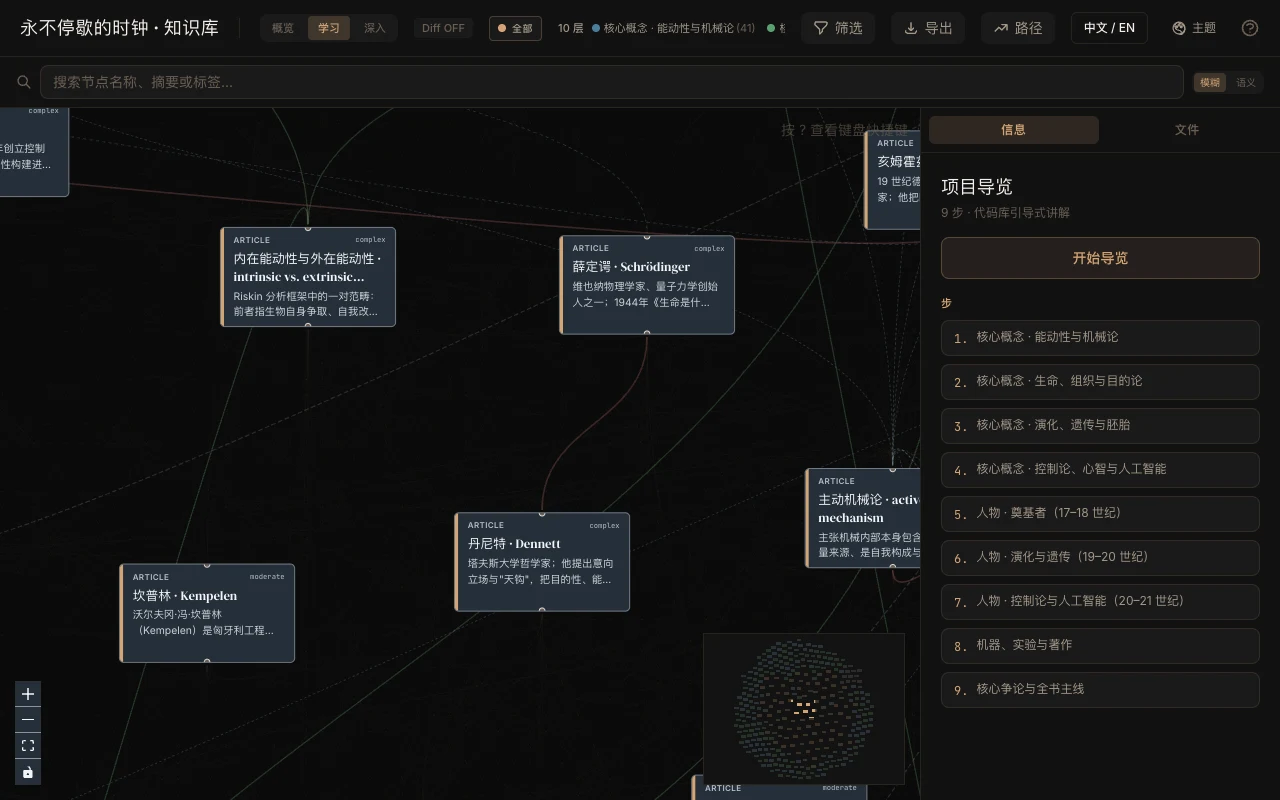Select the 全部 layer chip
The height and width of the screenshot is (800, 1280).
click(x=515, y=28)
